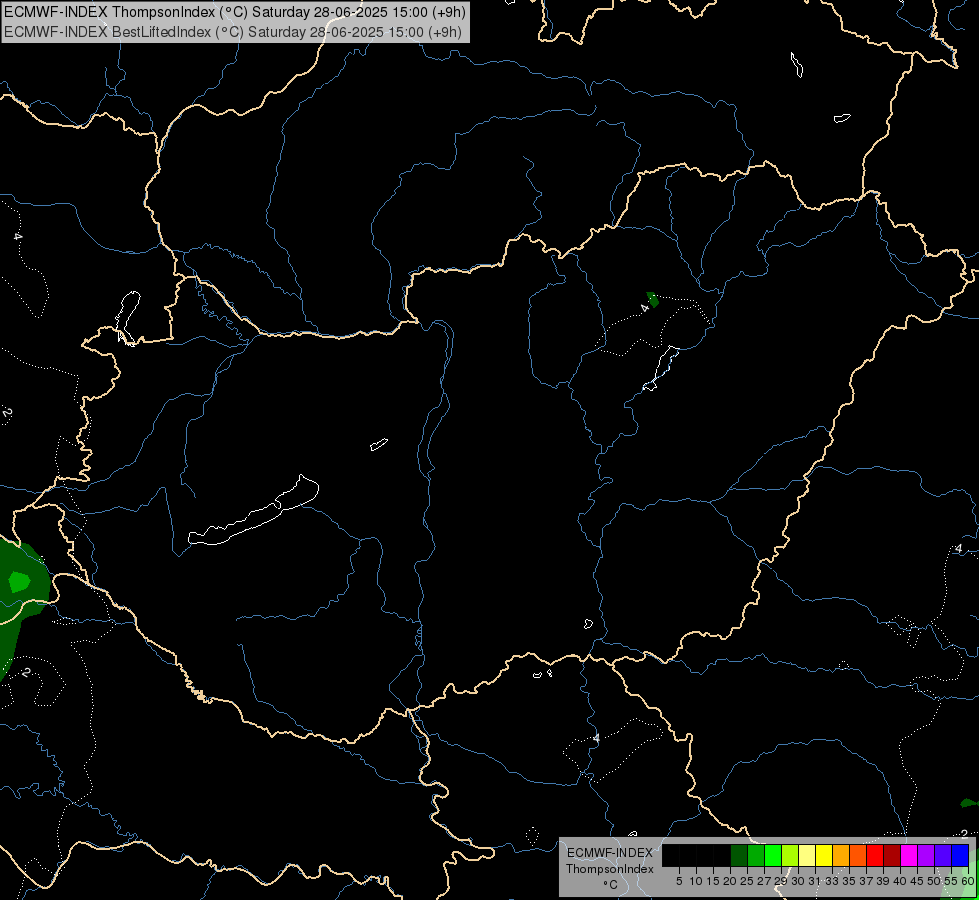Viewport: 979px width, 900px height.
Task: Pick the yellow 31–33 legend swatch
Action: point(824,856)
